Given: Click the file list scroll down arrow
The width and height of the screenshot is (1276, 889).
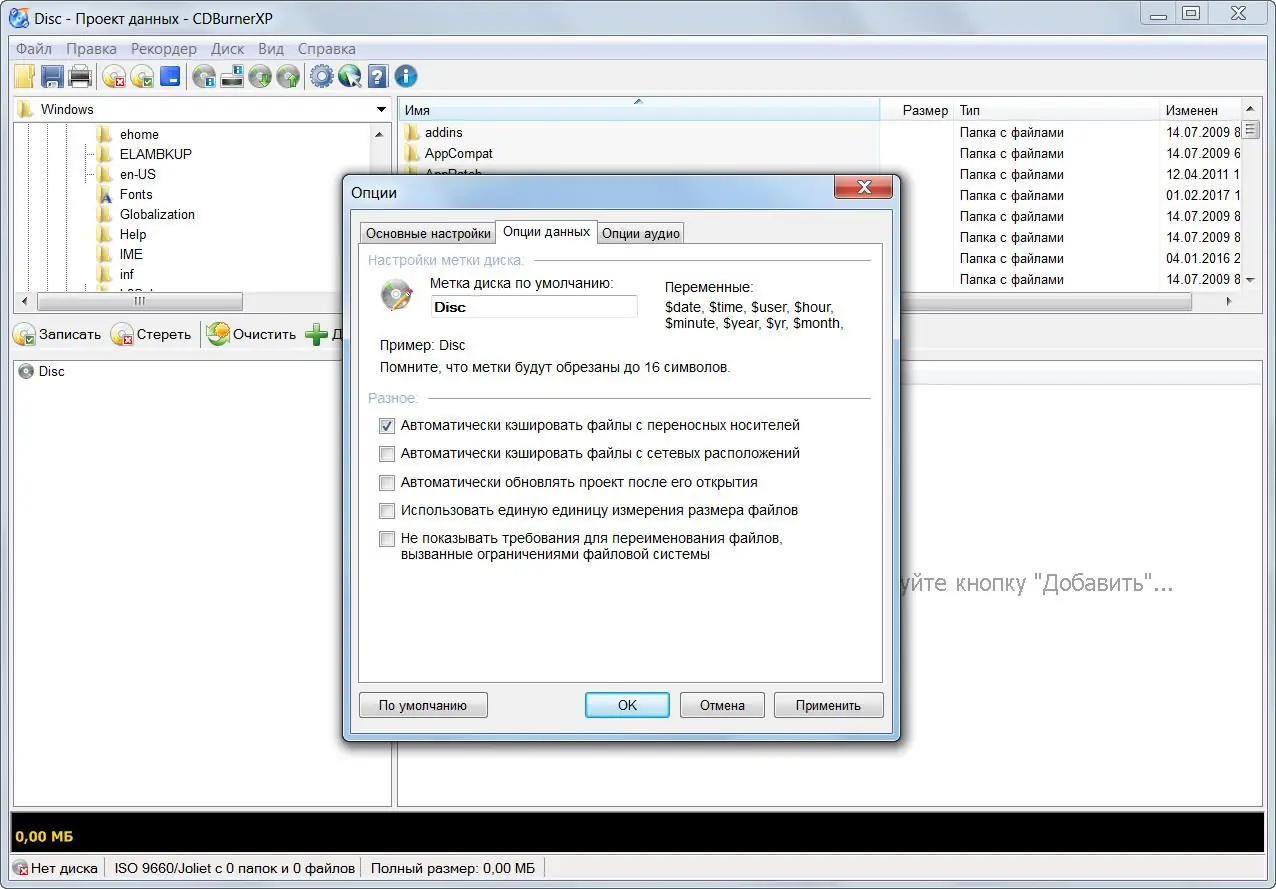Looking at the screenshot, I should [x=1250, y=280].
